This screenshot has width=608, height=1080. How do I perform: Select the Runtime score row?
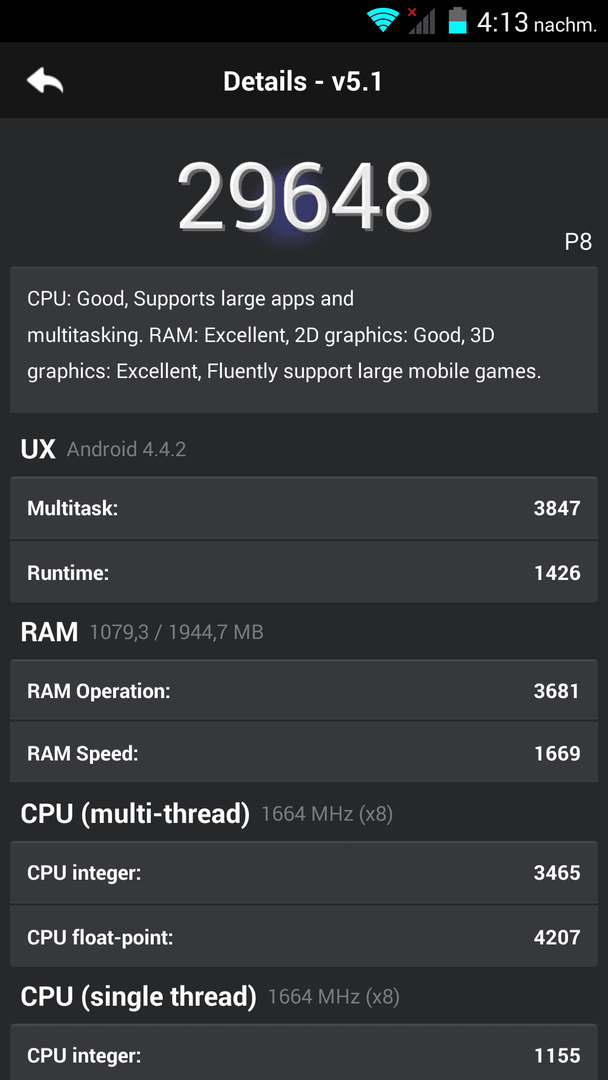pyautogui.click(x=304, y=572)
